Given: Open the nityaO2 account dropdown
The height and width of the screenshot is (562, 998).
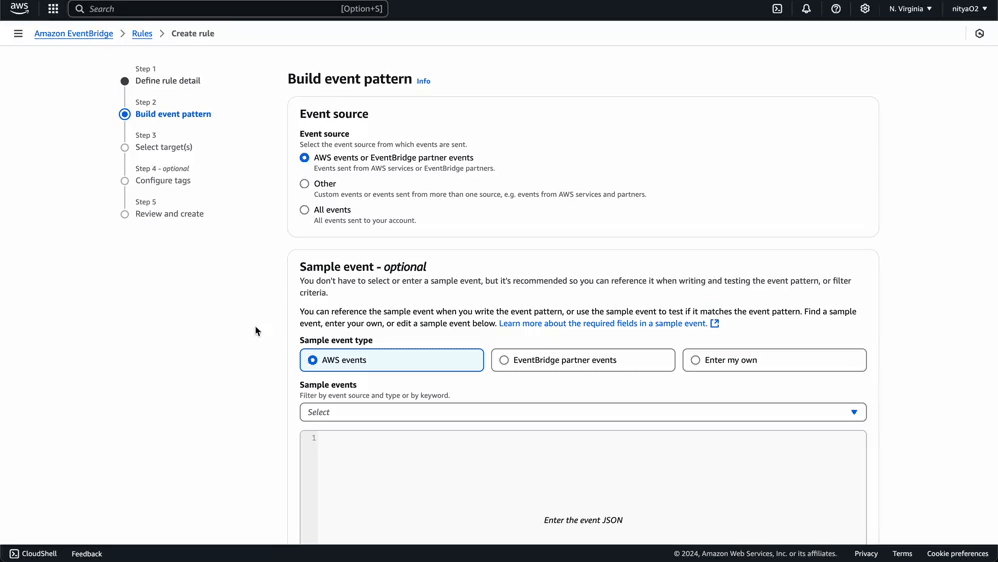Looking at the screenshot, I should pyautogui.click(x=969, y=9).
